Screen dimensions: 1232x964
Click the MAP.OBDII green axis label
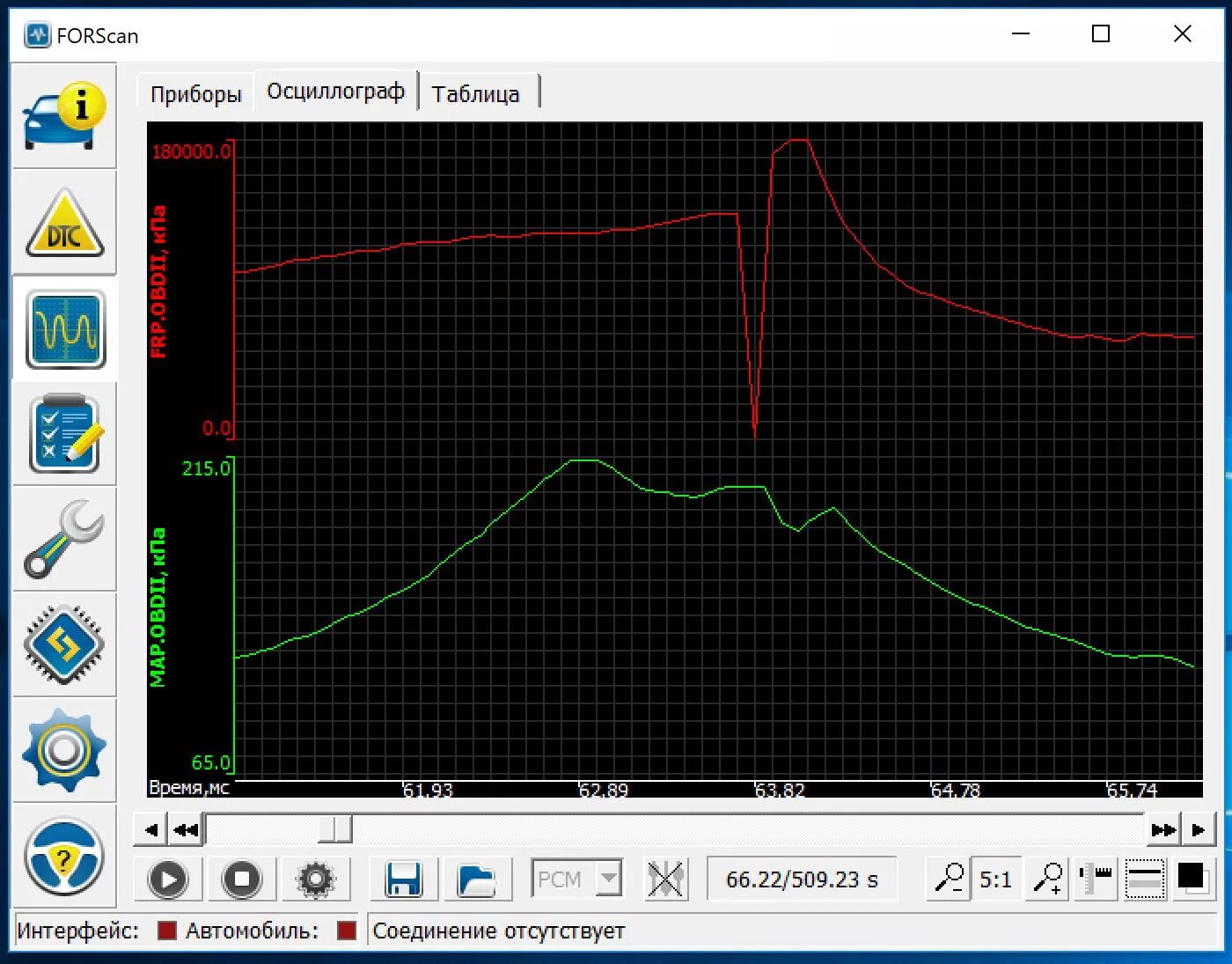158,607
